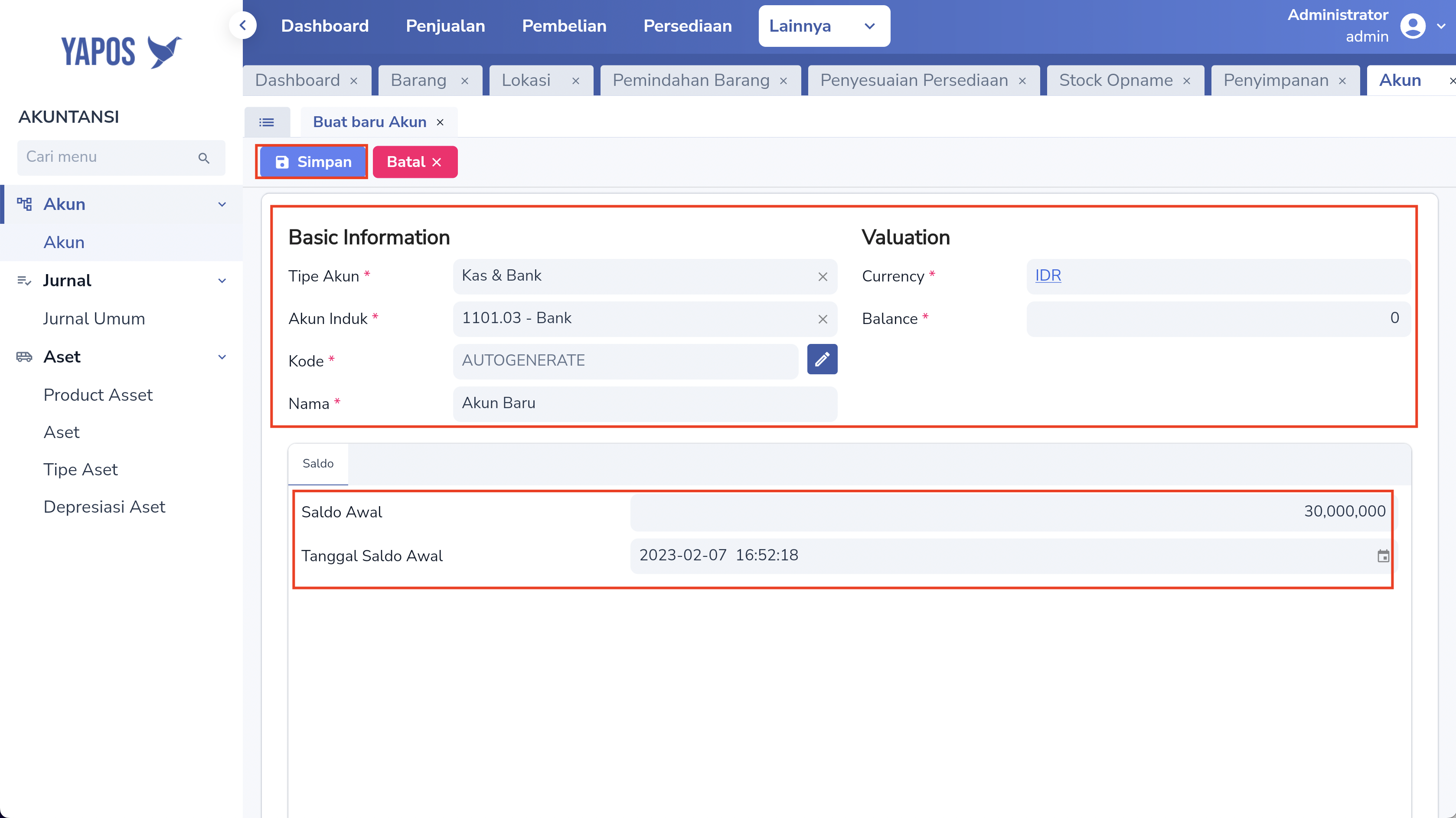Close the Dashboard tab
Image resolution: width=1456 pixels, height=818 pixels.
coord(354,81)
